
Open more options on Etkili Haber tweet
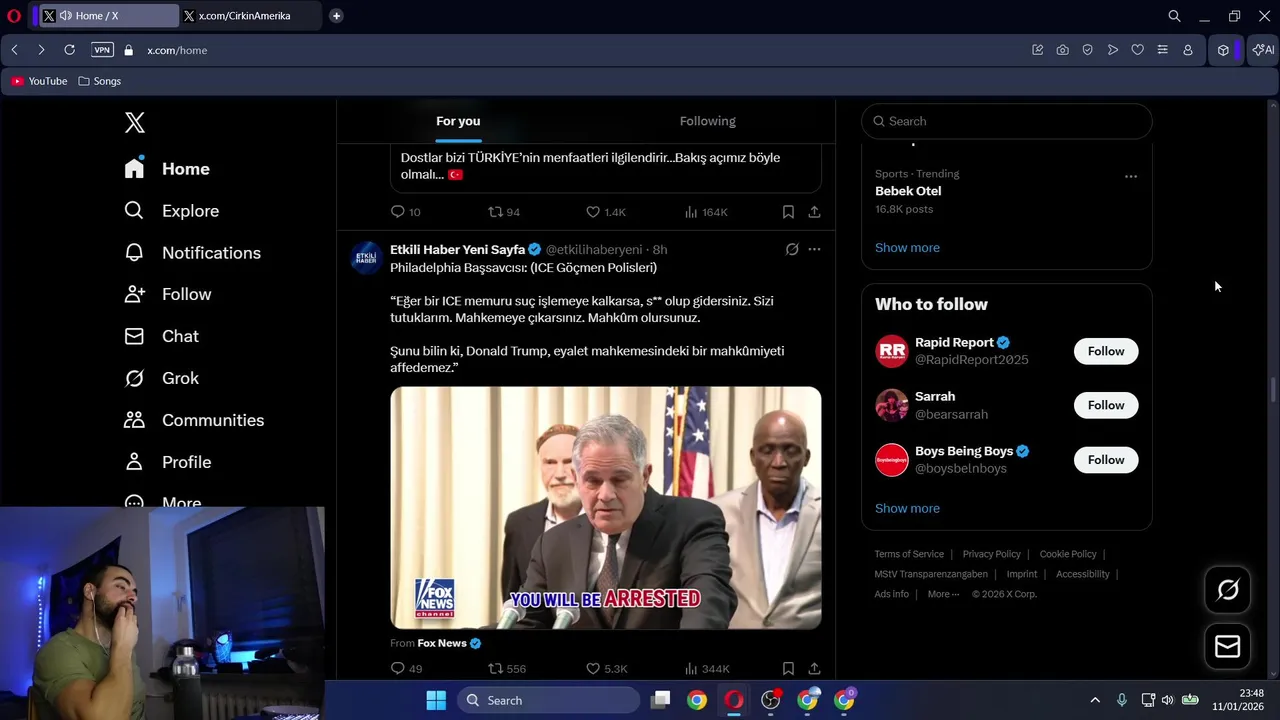[814, 249]
